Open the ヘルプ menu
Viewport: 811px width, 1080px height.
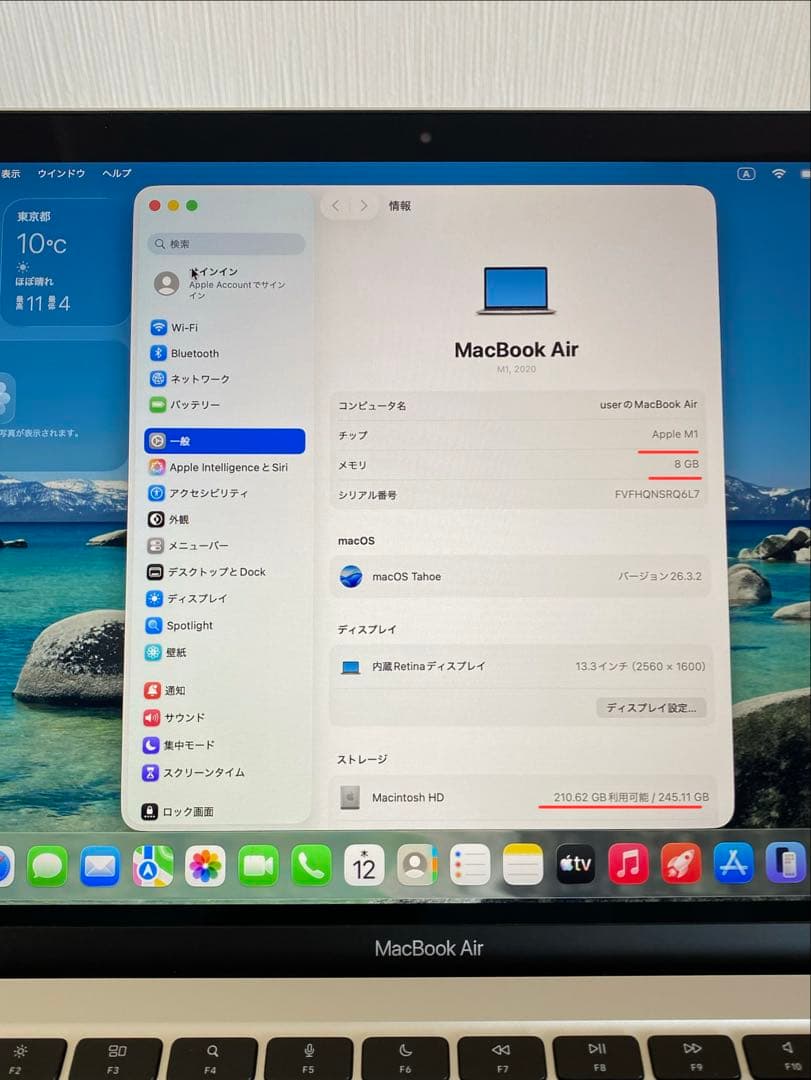(x=116, y=174)
